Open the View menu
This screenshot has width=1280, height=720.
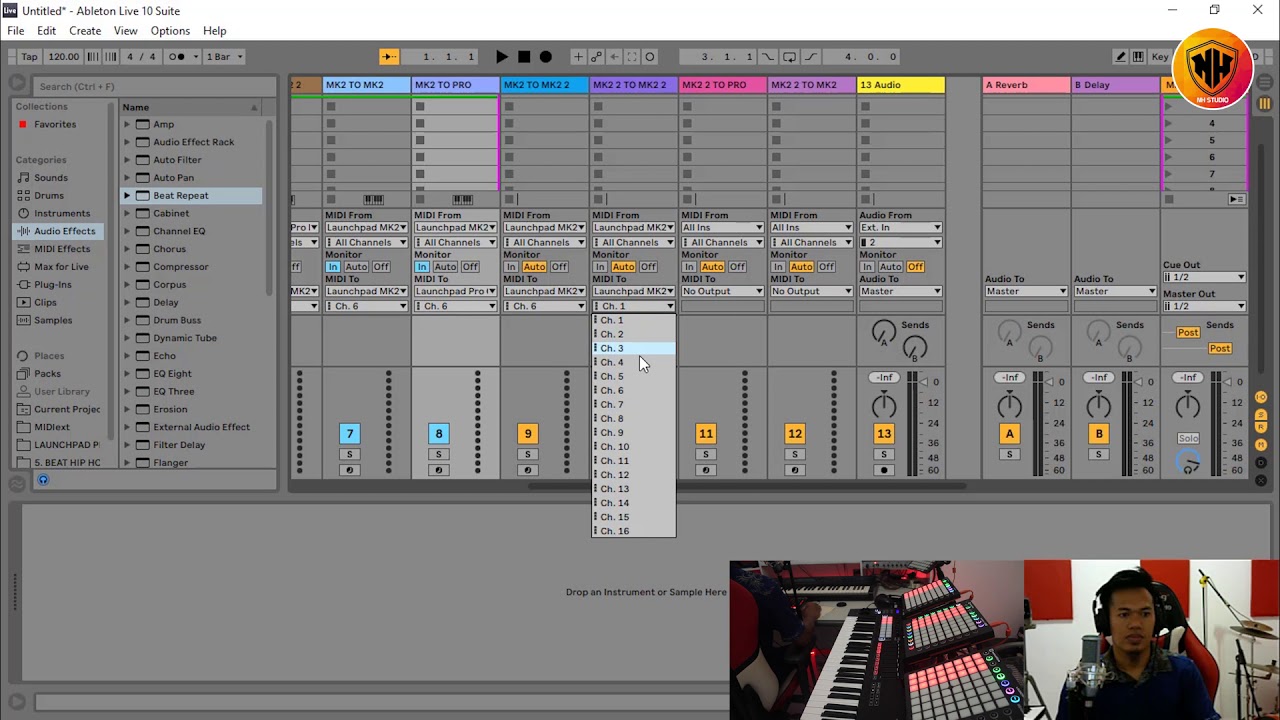(125, 31)
